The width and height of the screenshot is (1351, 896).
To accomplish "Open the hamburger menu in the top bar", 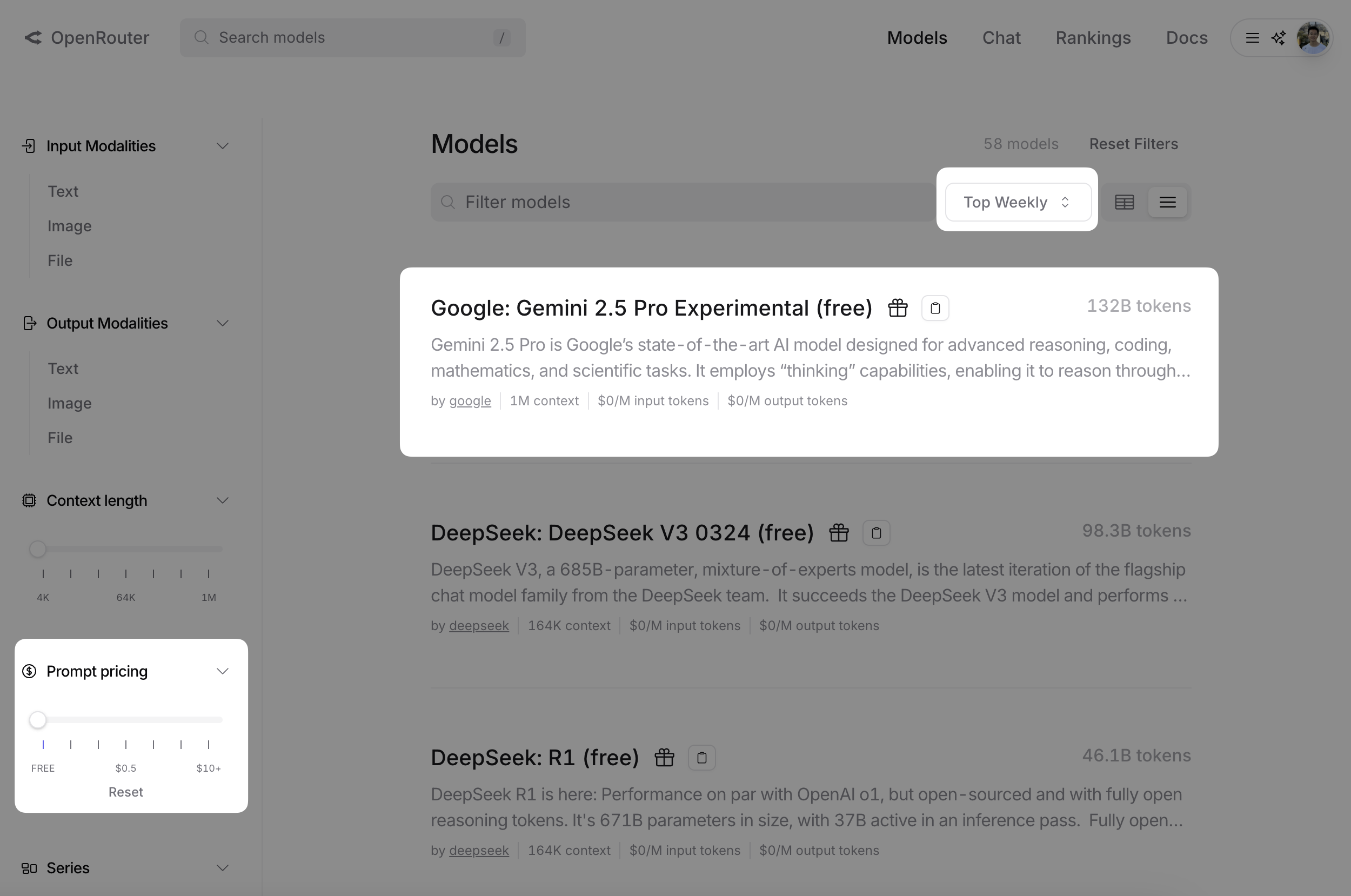I will [1252, 38].
